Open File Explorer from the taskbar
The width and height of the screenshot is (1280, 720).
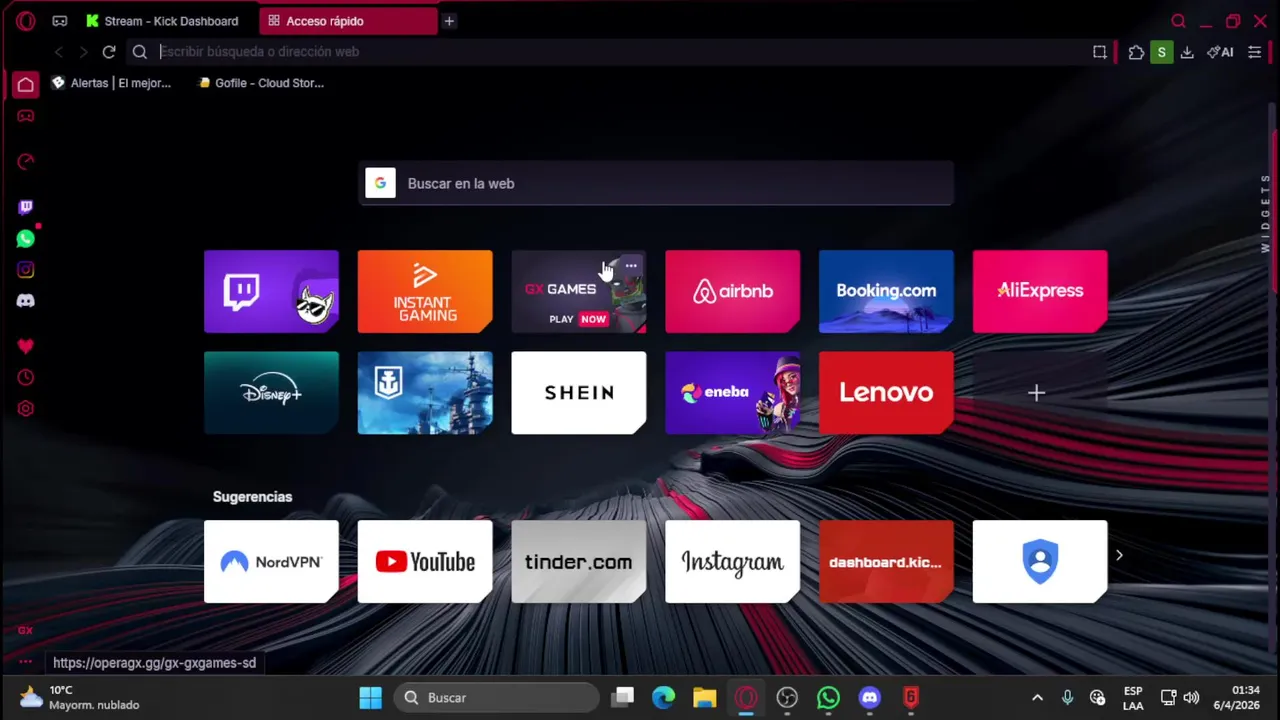[705, 698]
